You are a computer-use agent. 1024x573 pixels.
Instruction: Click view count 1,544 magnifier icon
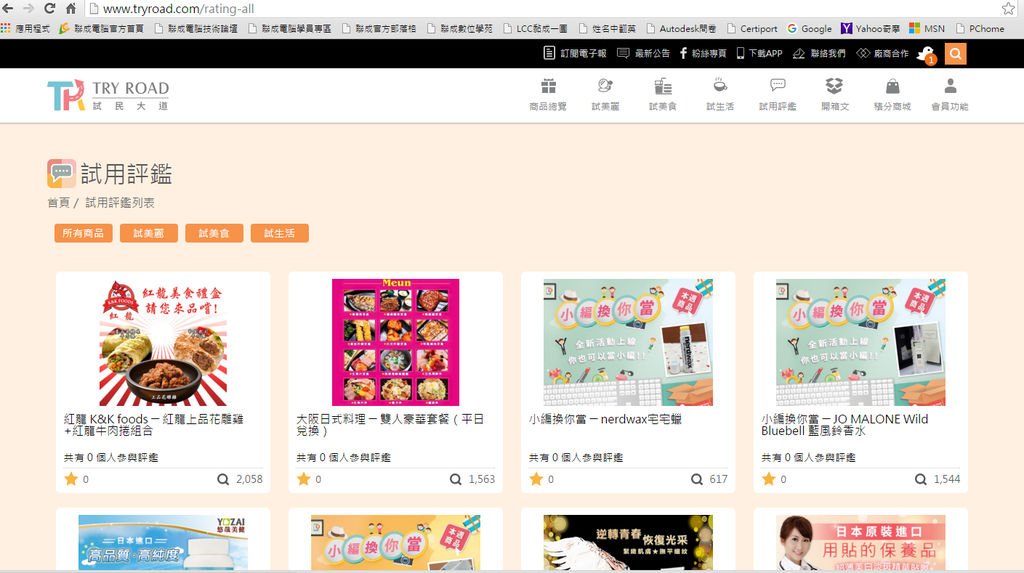point(920,480)
